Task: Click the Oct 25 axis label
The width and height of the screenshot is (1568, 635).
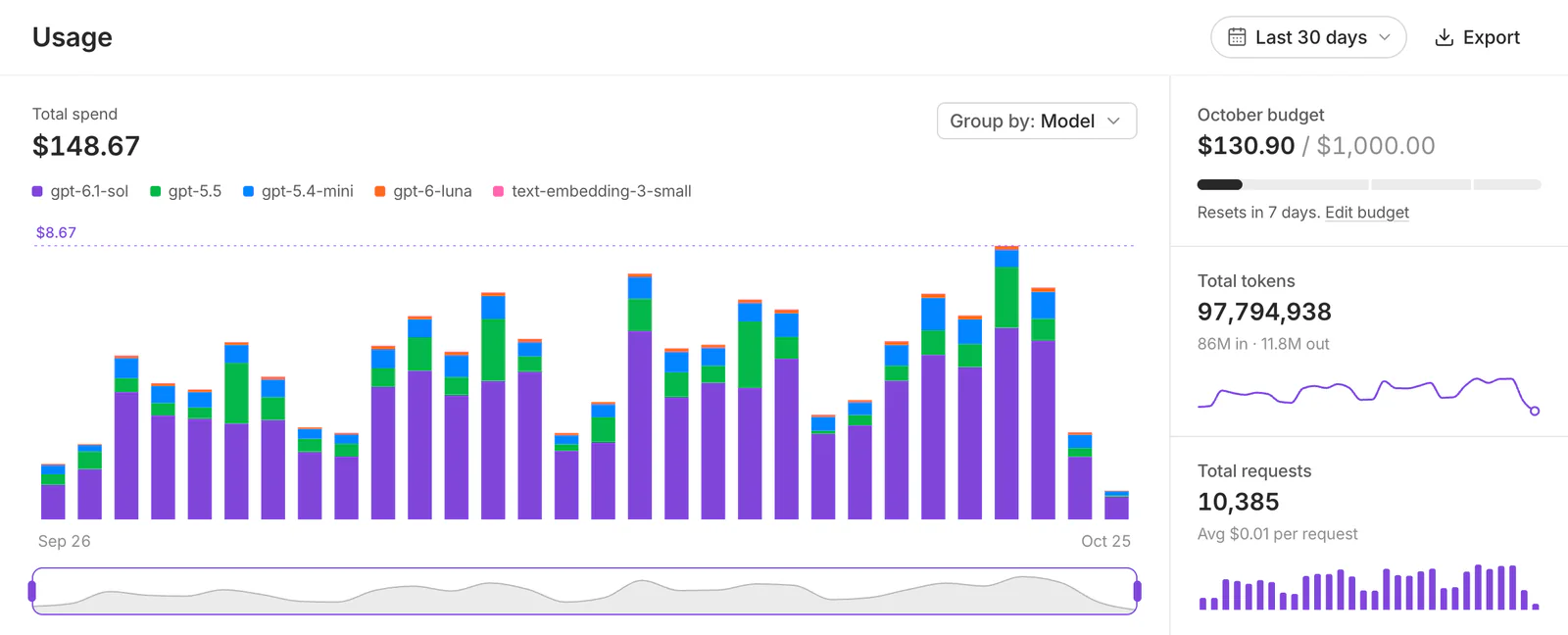Action: click(x=1105, y=541)
